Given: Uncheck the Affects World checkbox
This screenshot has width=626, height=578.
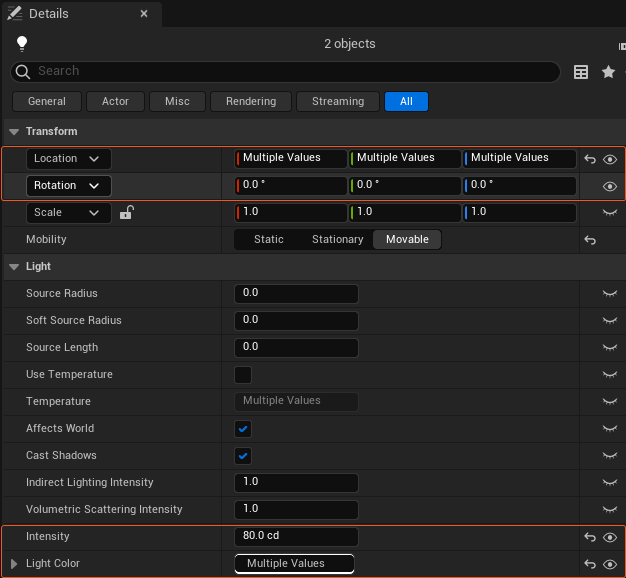Looking at the screenshot, I should [243, 429].
